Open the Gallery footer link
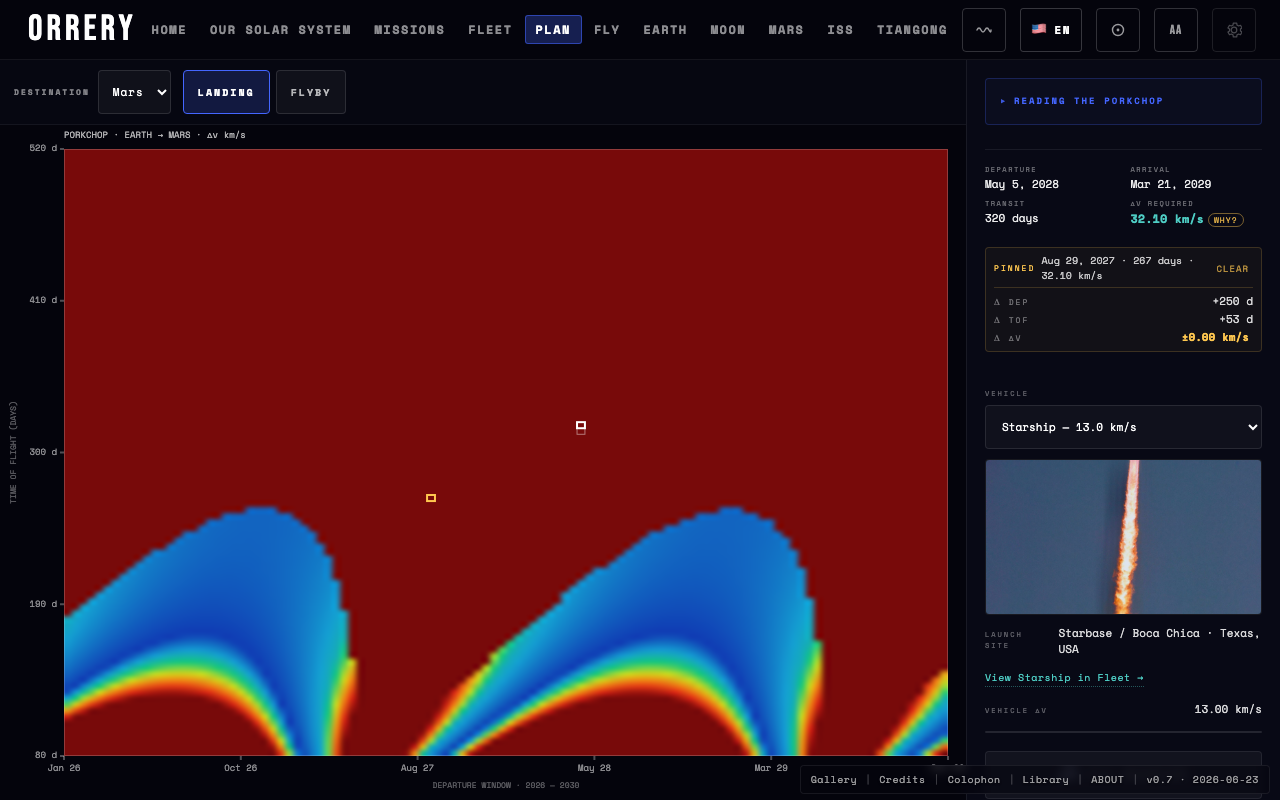The height and width of the screenshot is (800, 1280). click(x=833, y=779)
